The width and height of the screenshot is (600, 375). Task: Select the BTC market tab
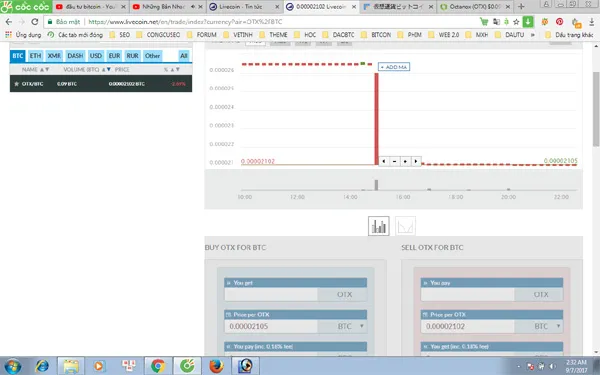click(18, 56)
